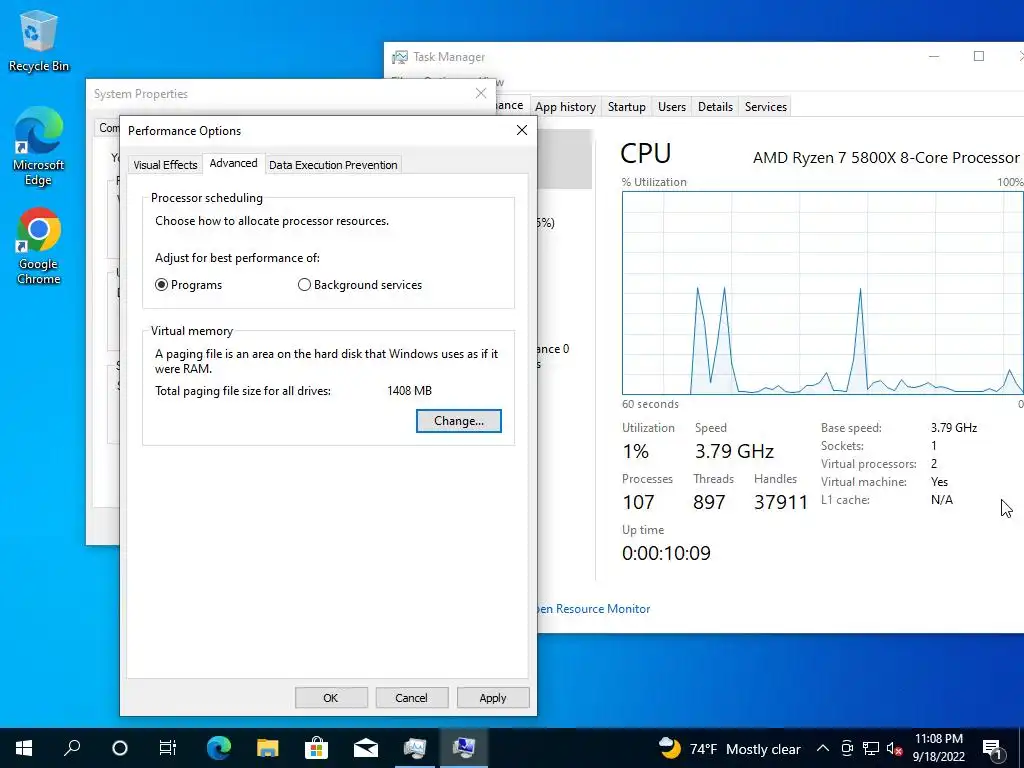This screenshot has height=768, width=1024.
Task: Click the Handles count 37911
Action: (x=780, y=502)
